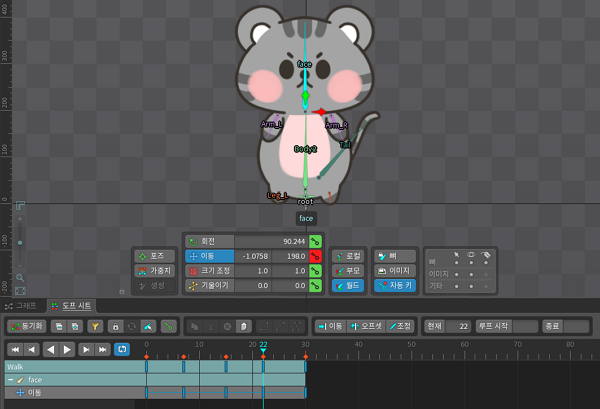Play the animation backward
The image size is (600, 409).
(51, 349)
